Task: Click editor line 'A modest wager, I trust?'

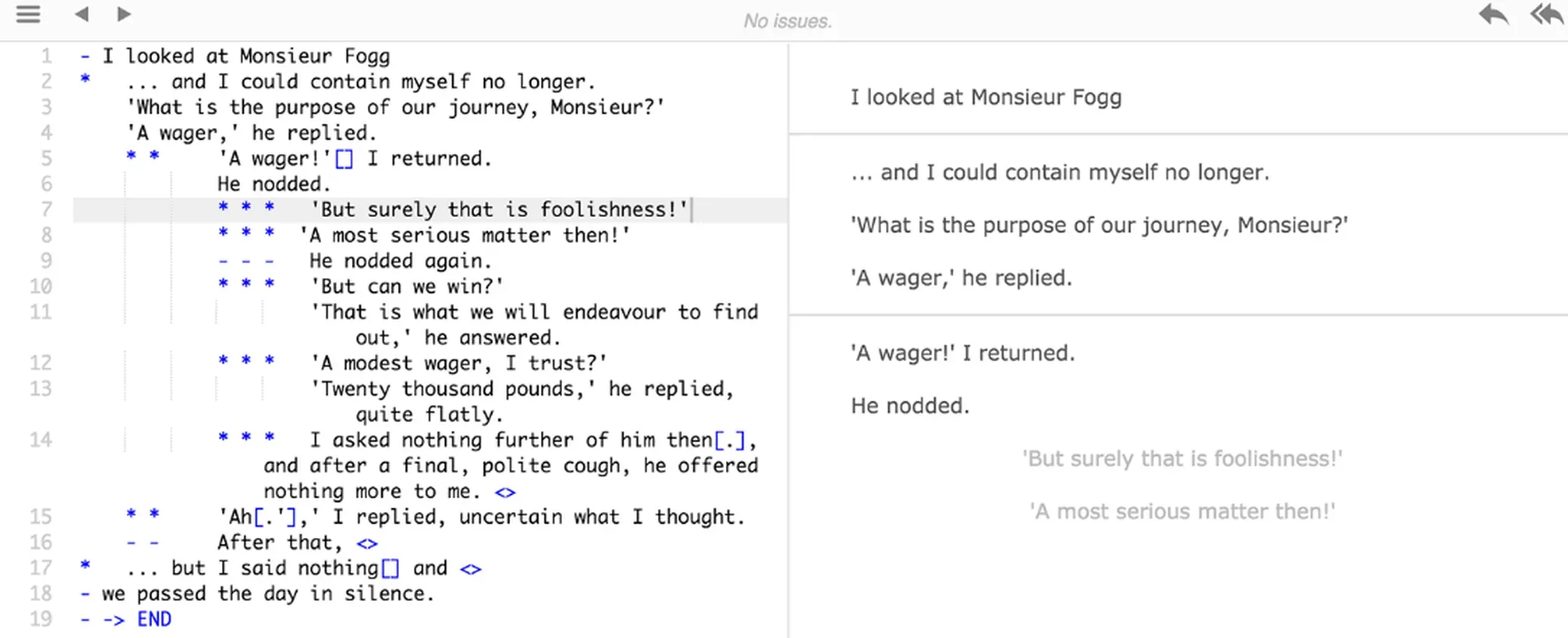Action: (458, 363)
